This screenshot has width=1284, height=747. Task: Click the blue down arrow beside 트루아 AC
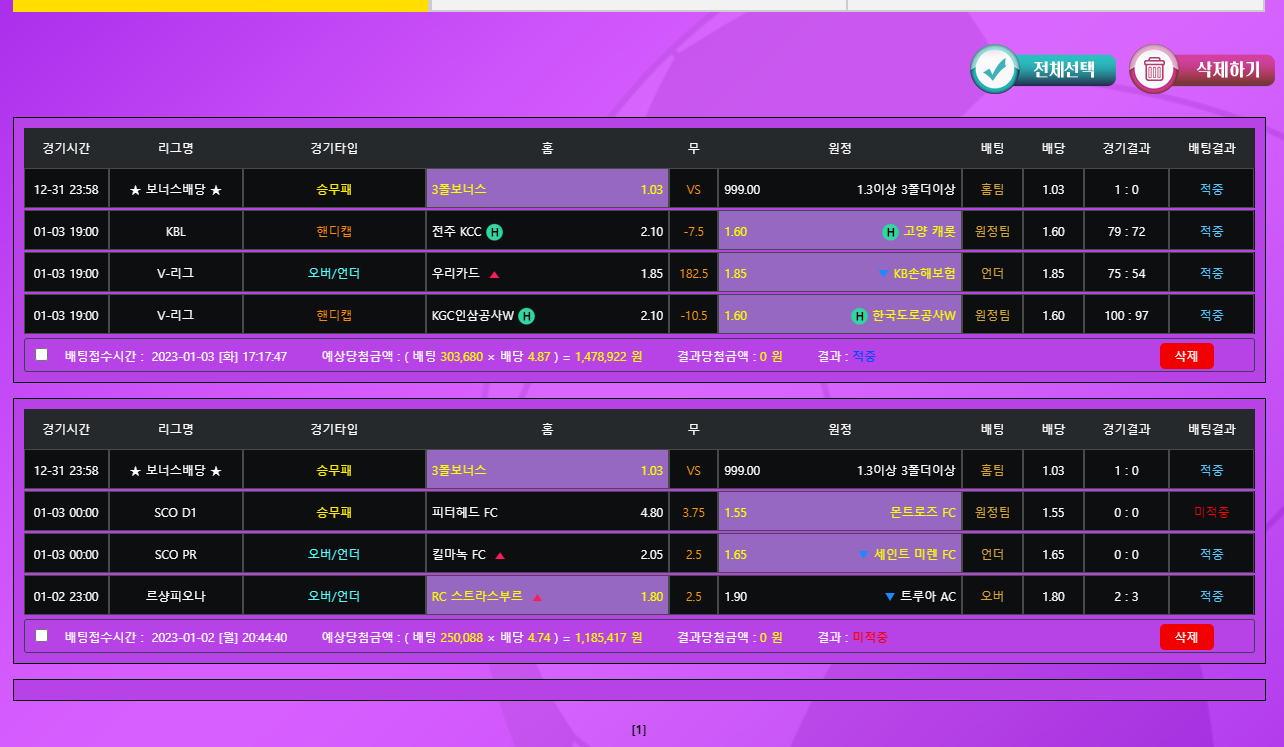(x=889, y=597)
